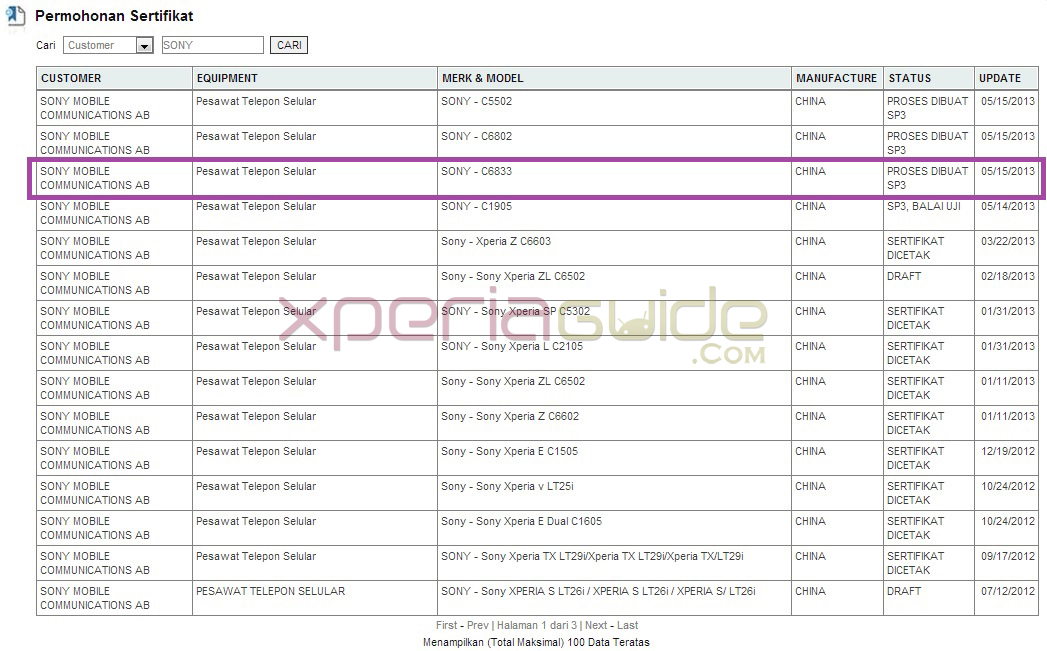The height and width of the screenshot is (651, 1047).
Task: Click the Halaman 1 dari 3 page indicator
Action: pyautogui.click(x=537, y=625)
